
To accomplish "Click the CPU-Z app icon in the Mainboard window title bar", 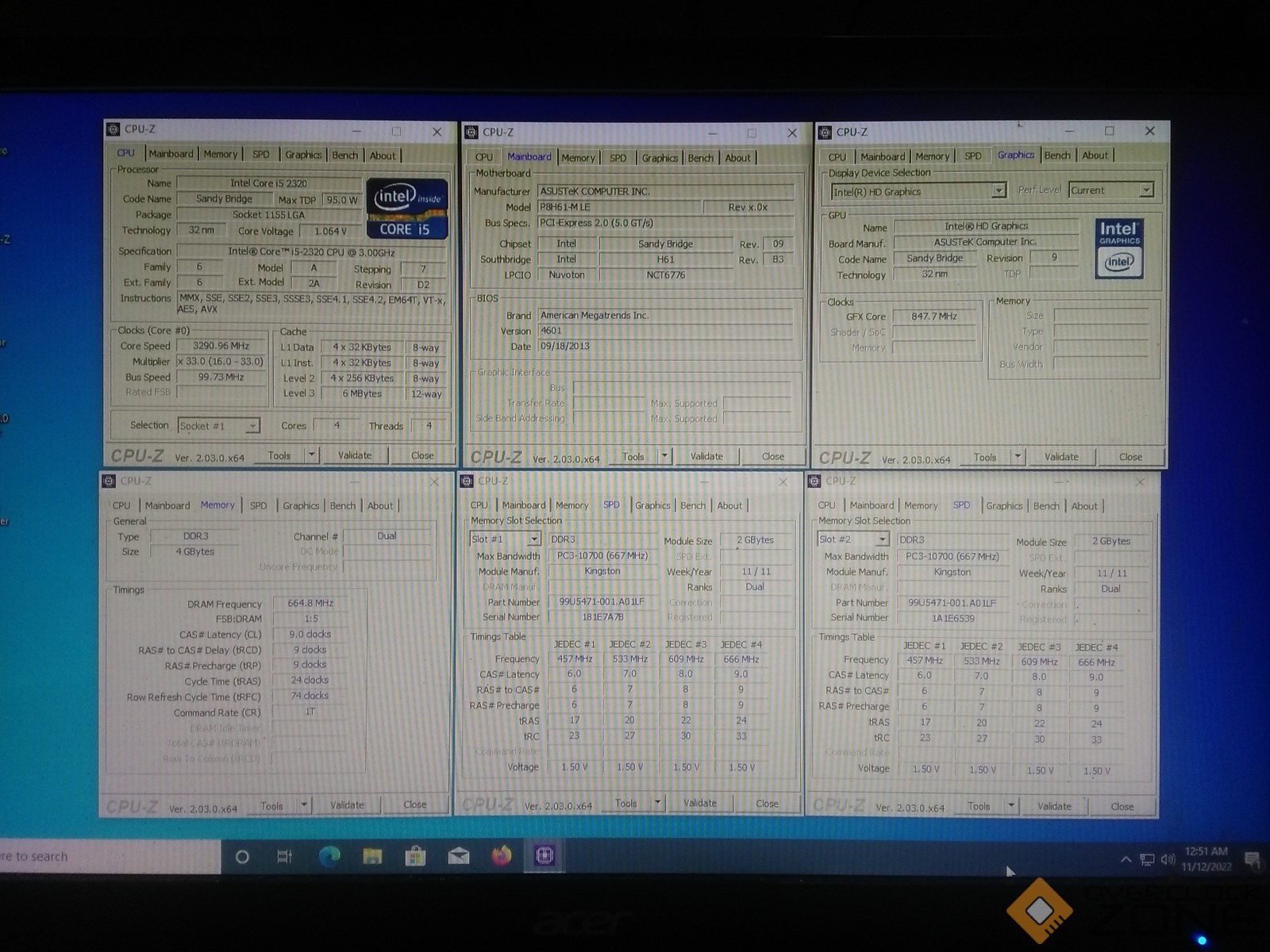I will pos(471,132).
